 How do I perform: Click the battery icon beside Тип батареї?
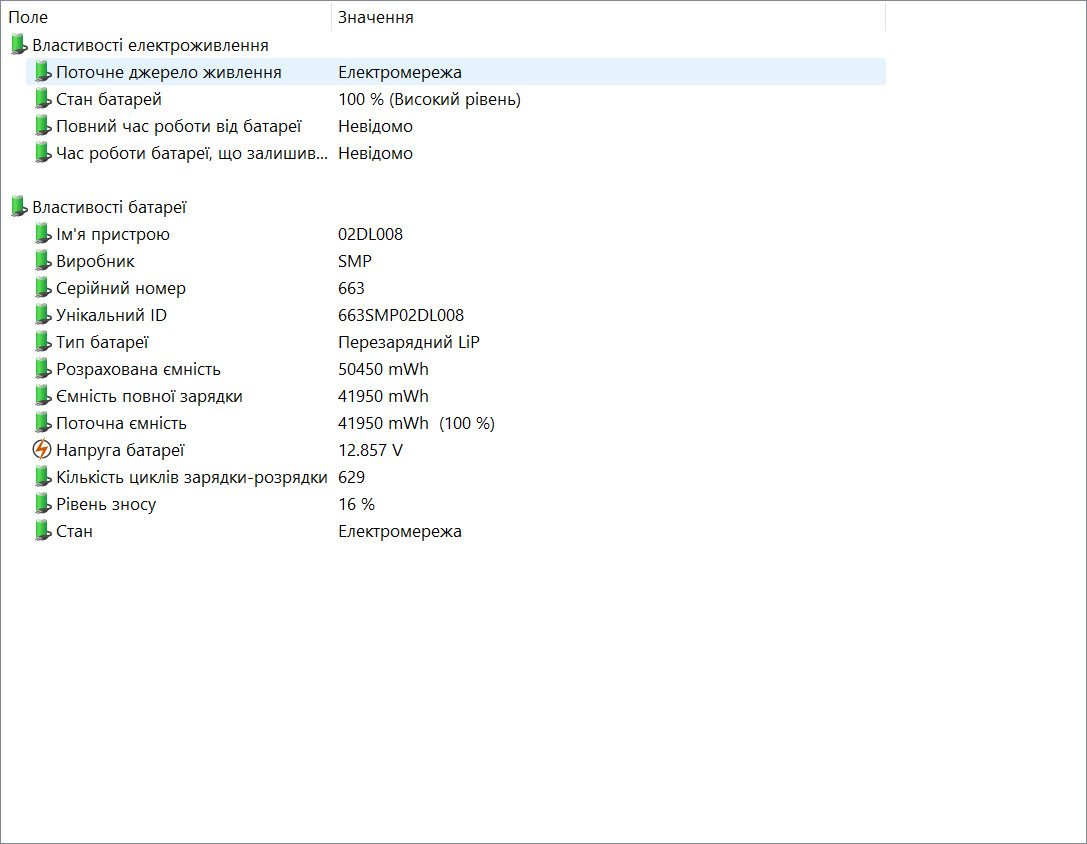point(43,343)
